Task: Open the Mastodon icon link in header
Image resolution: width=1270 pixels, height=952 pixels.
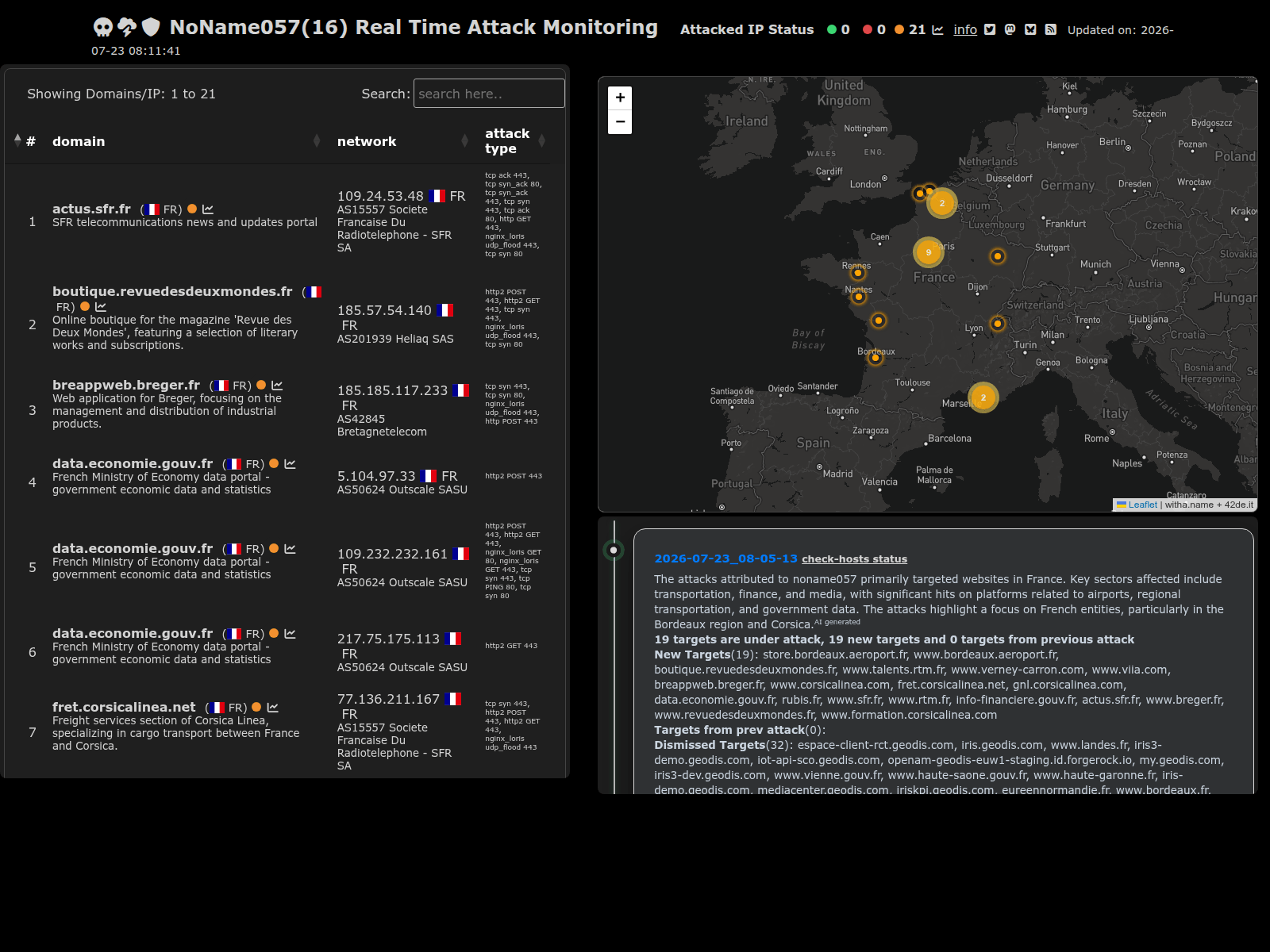Action: [1010, 30]
